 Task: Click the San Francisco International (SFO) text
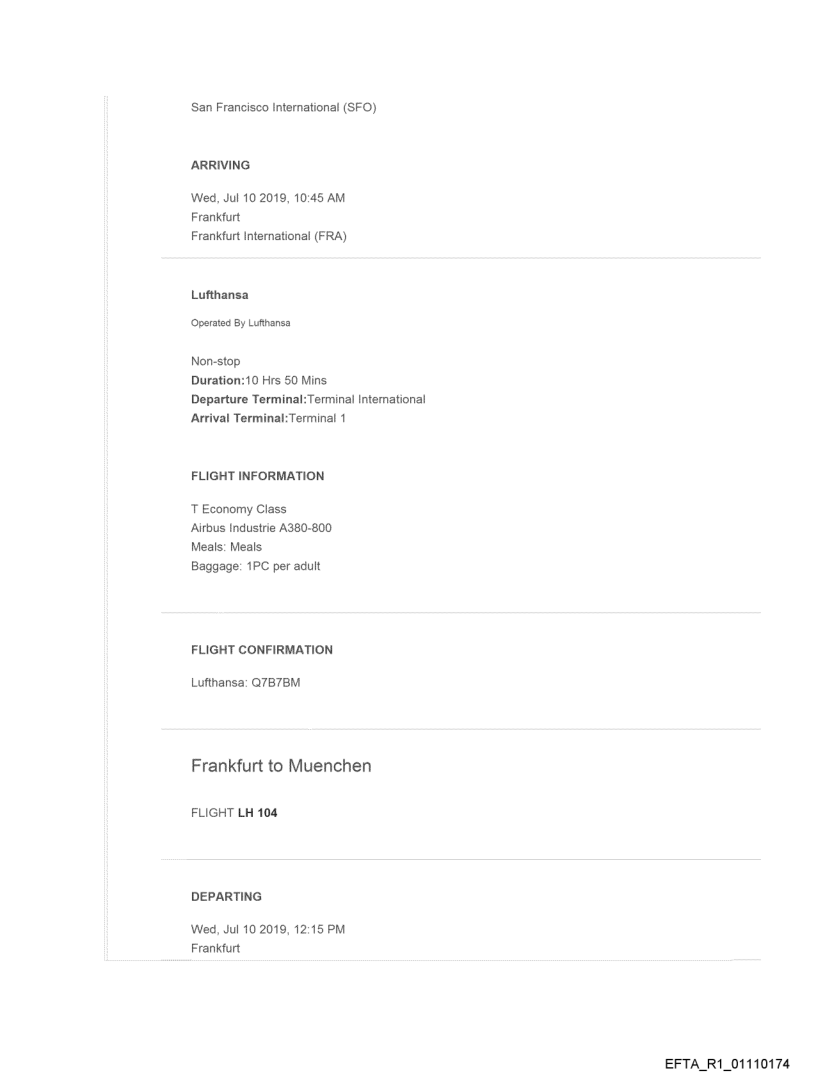(x=284, y=108)
